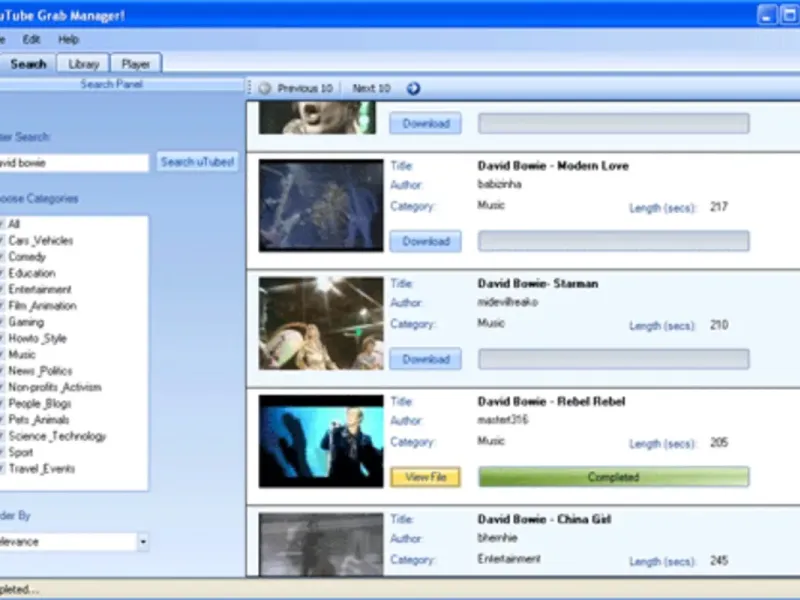Open the Edit menu
This screenshot has width=800, height=600.
pyautogui.click(x=31, y=39)
